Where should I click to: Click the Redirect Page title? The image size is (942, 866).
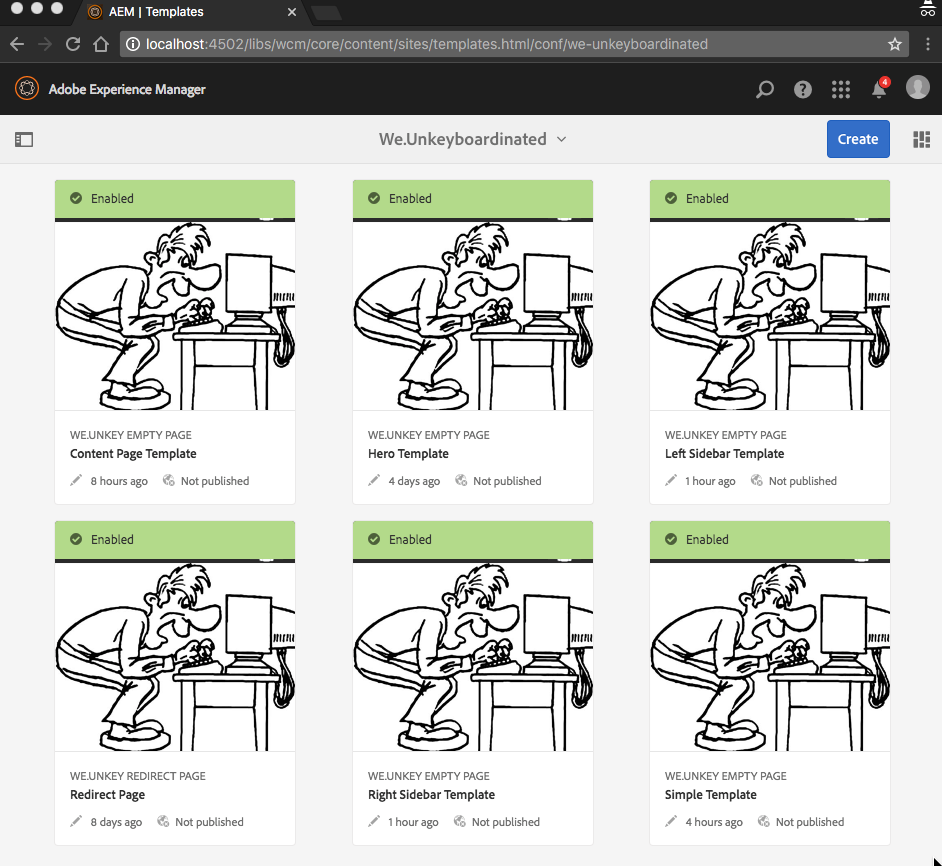(x=107, y=794)
